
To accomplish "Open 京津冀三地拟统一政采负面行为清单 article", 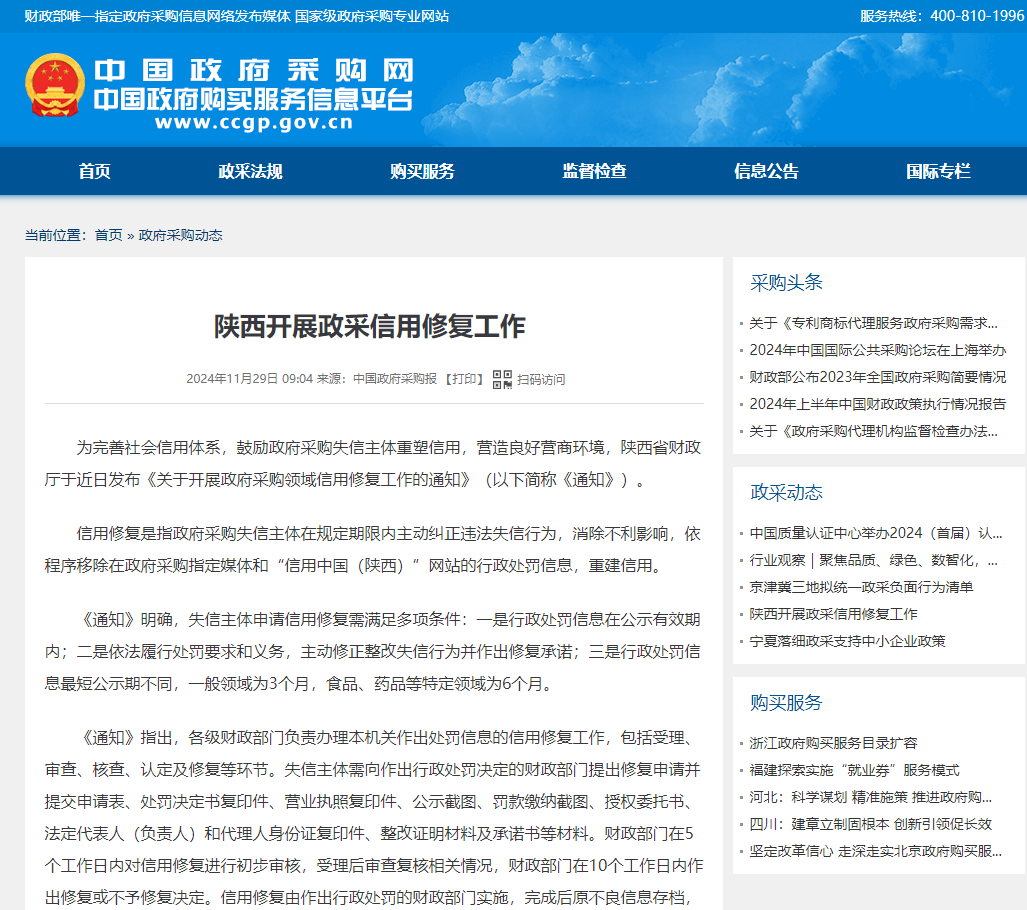I will [861, 587].
